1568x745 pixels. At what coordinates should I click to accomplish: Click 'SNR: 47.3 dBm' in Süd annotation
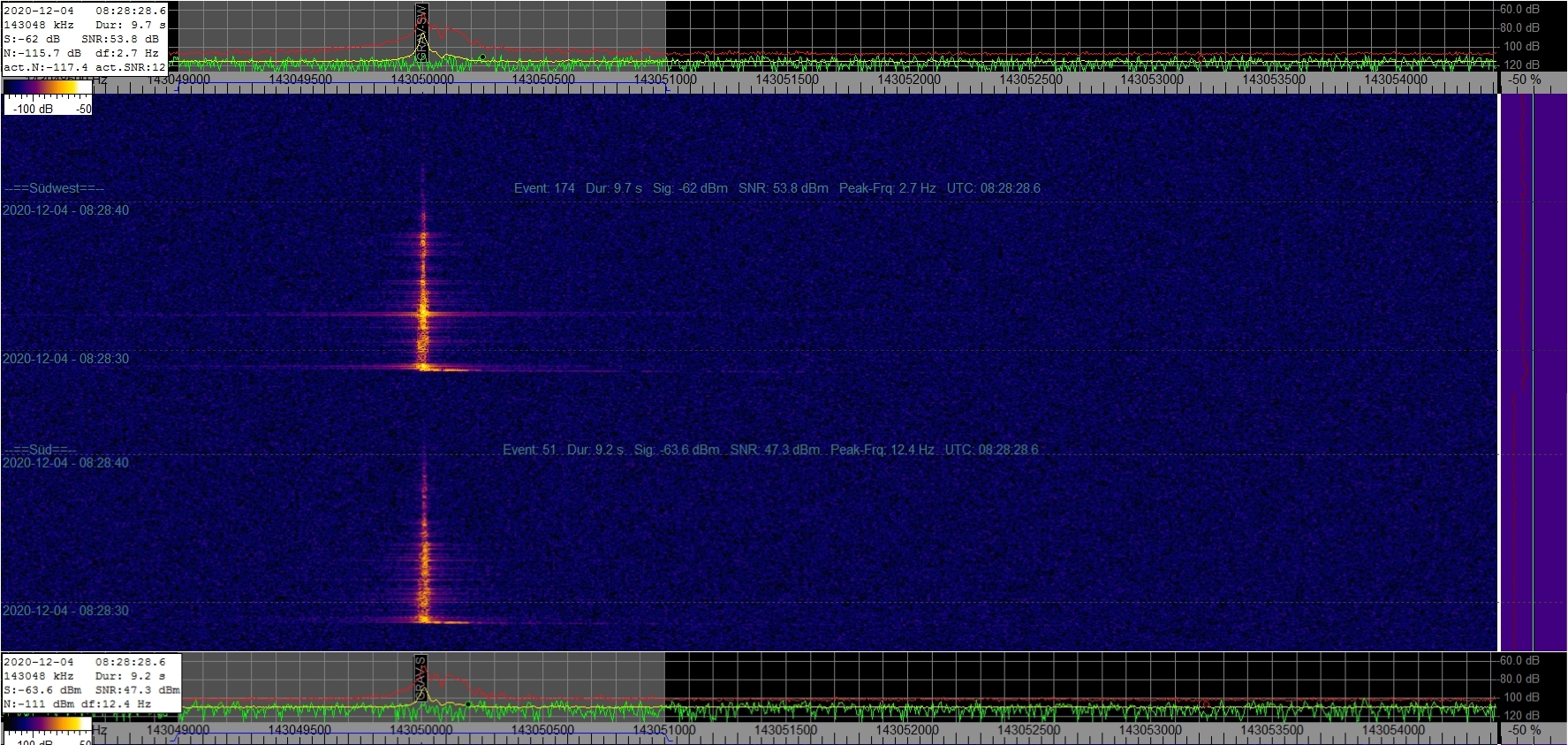click(x=775, y=450)
